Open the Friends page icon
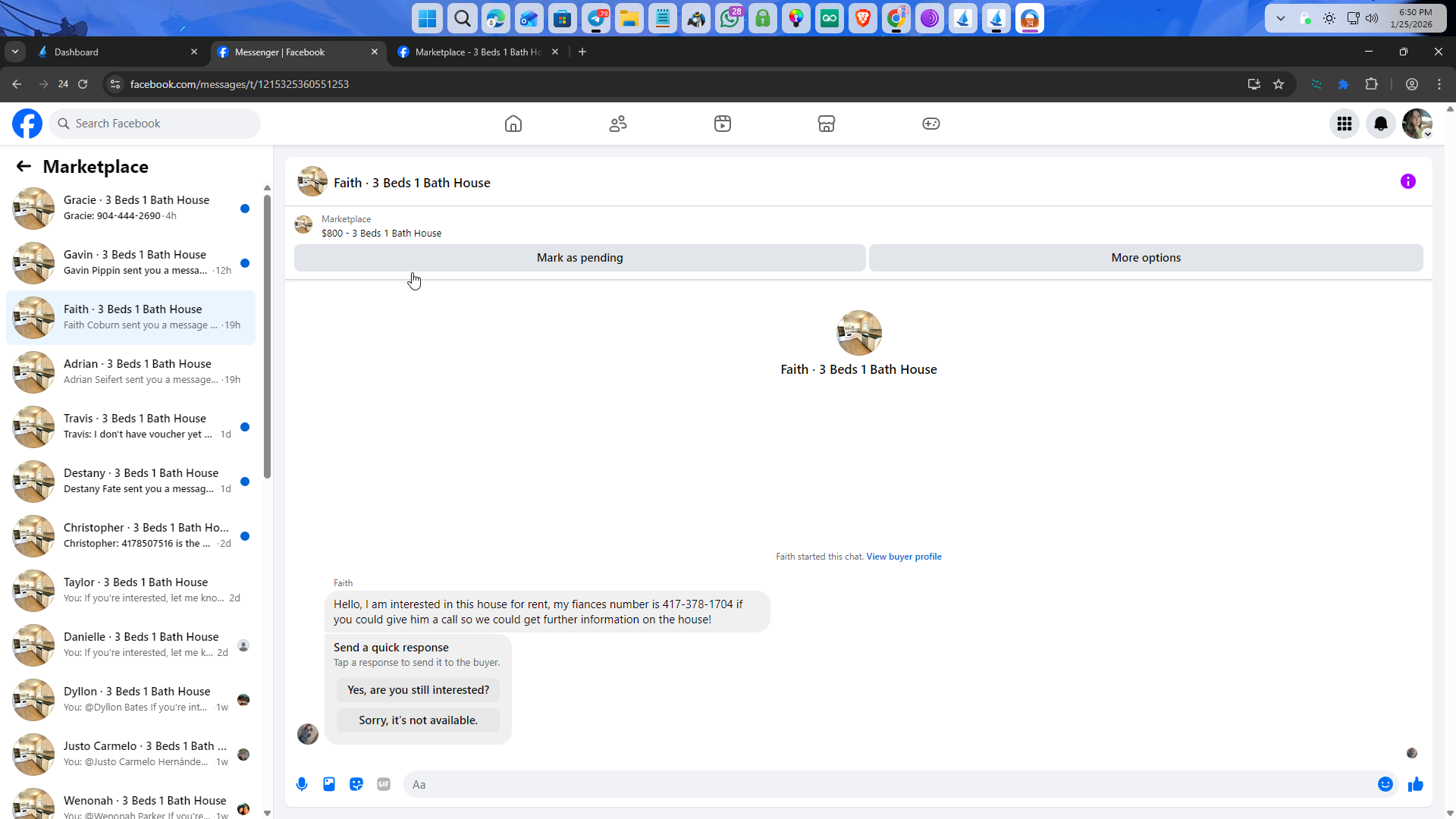This screenshot has width=1456, height=819. pos(618,124)
